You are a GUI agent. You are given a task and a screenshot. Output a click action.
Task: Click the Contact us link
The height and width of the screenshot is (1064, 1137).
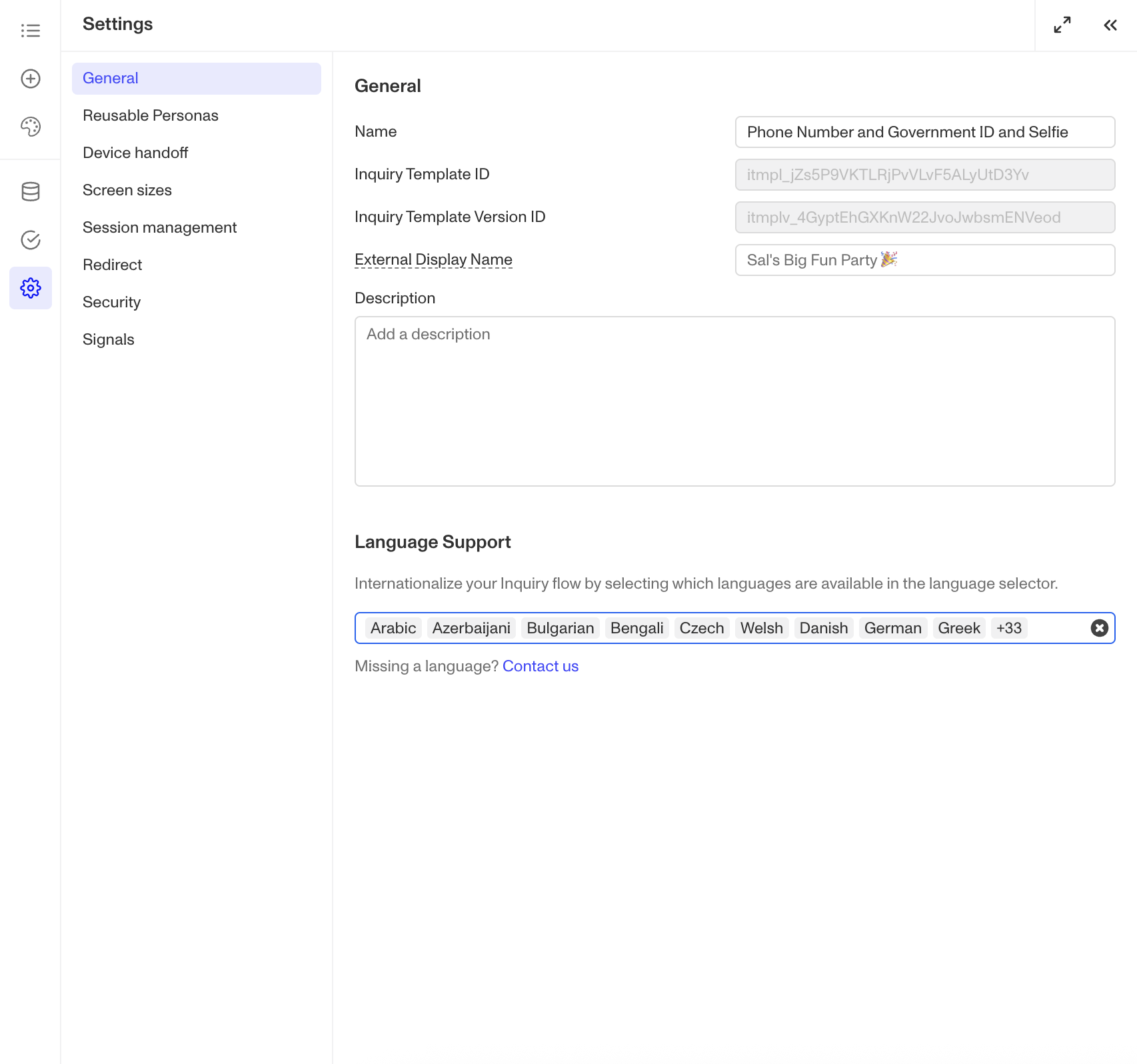541,665
